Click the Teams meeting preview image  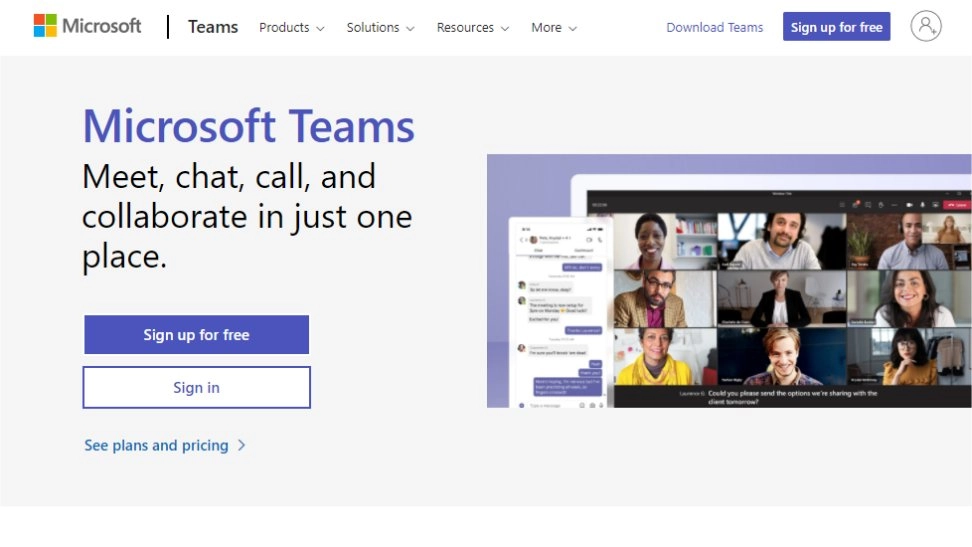click(729, 281)
